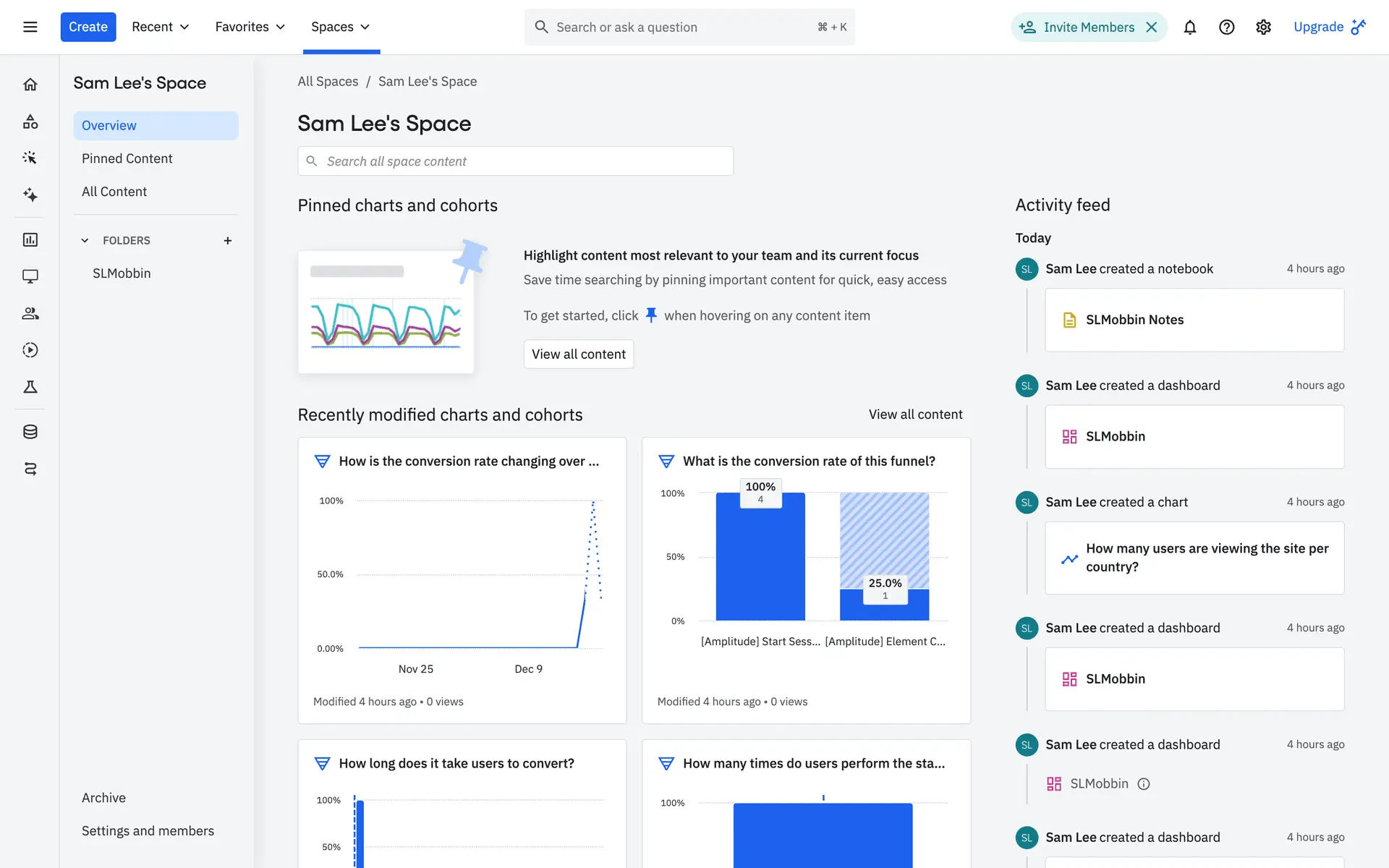Screen dimensions: 1389x868
Task: Open the help question-mark icon
Action: pos(1226,27)
